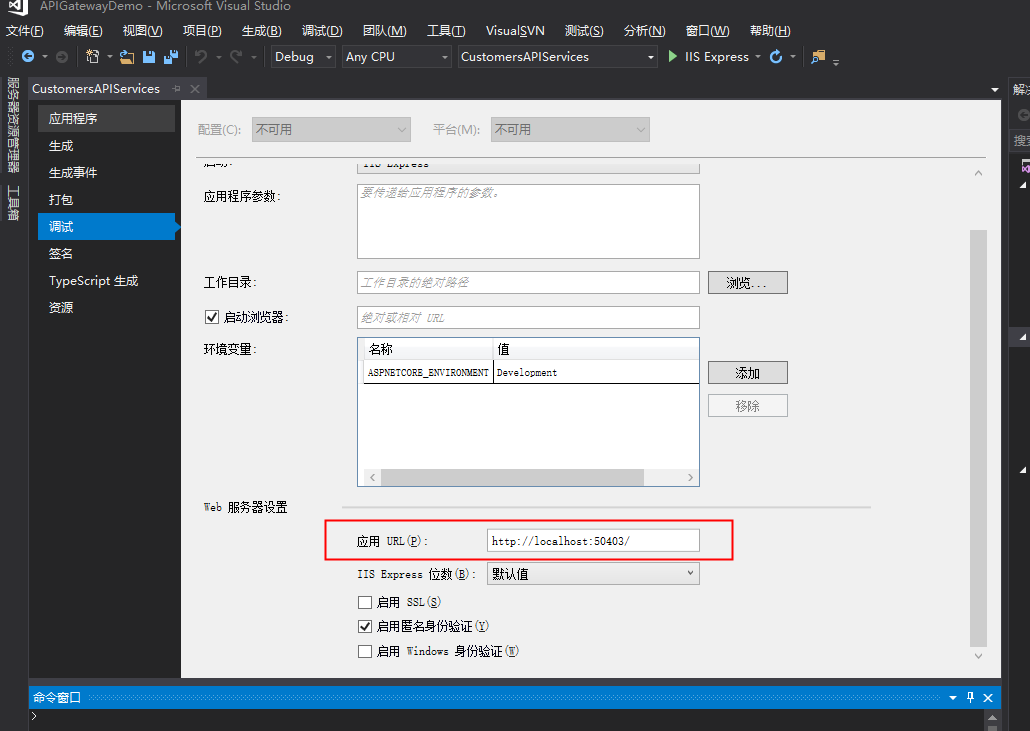1030x731 pixels.
Task: Open the 编辑(E) menu
Action: click(83, 31)
